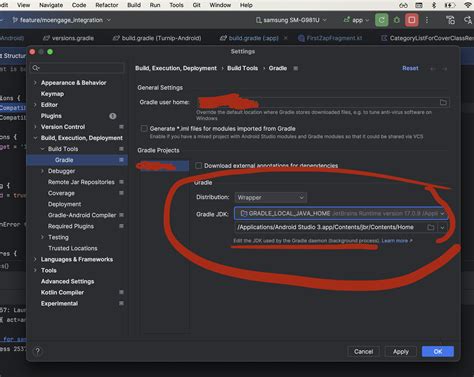The height and width of the screenshot is (377, 474).
Task: Click the Plugins update badge
Action: click(x=113, y=116)
